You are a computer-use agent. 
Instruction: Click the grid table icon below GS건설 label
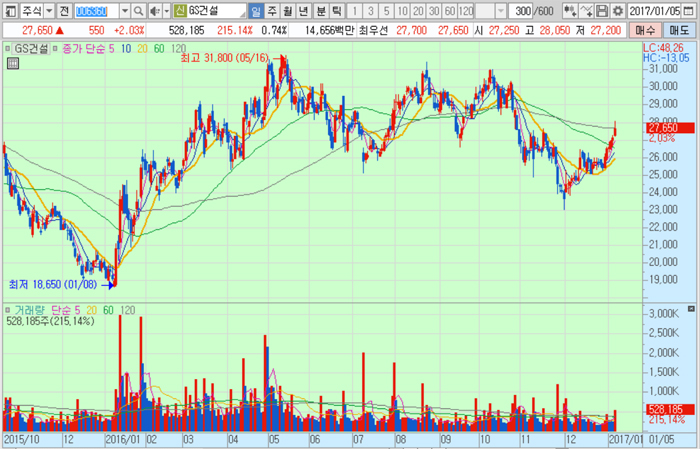point(13,63)
